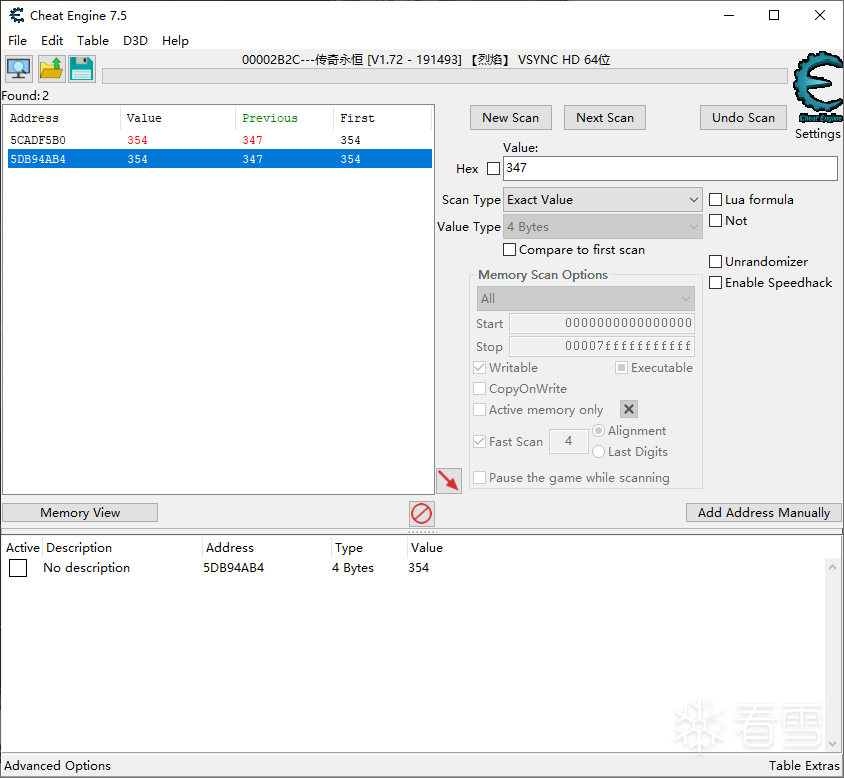Open the File menu
This screenshot has width=844, height=778.
pyautogui.click(x=17, y=41)
